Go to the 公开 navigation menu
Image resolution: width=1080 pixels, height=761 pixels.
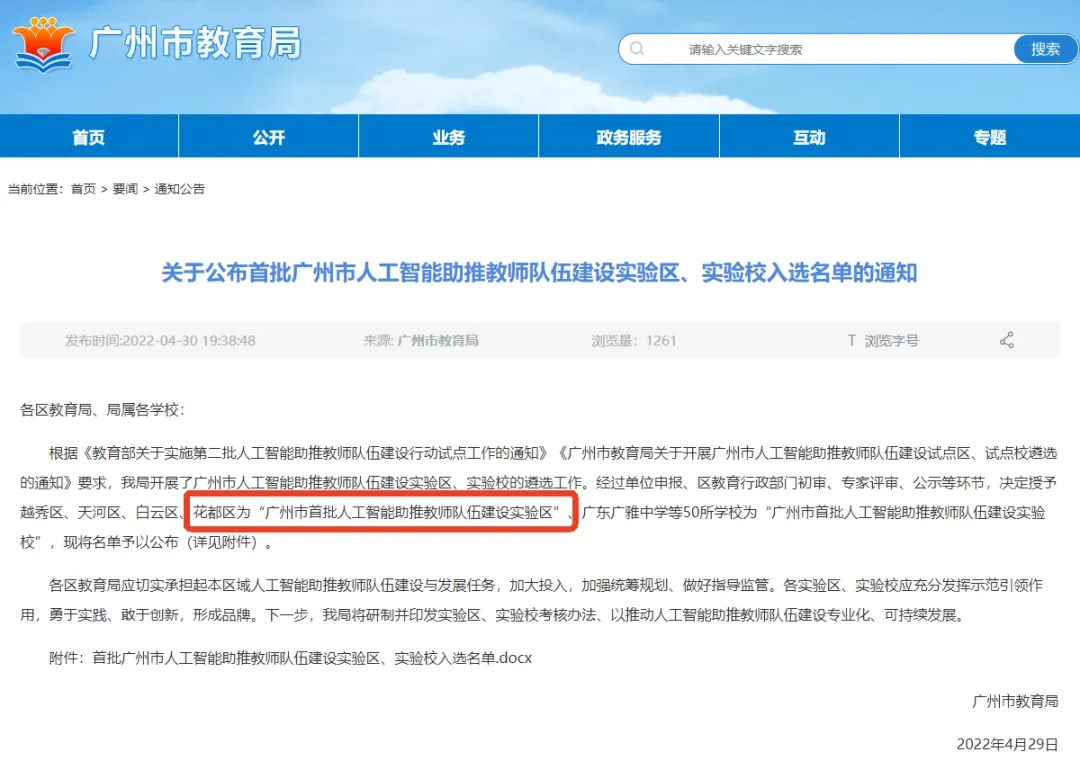(268, 137)
